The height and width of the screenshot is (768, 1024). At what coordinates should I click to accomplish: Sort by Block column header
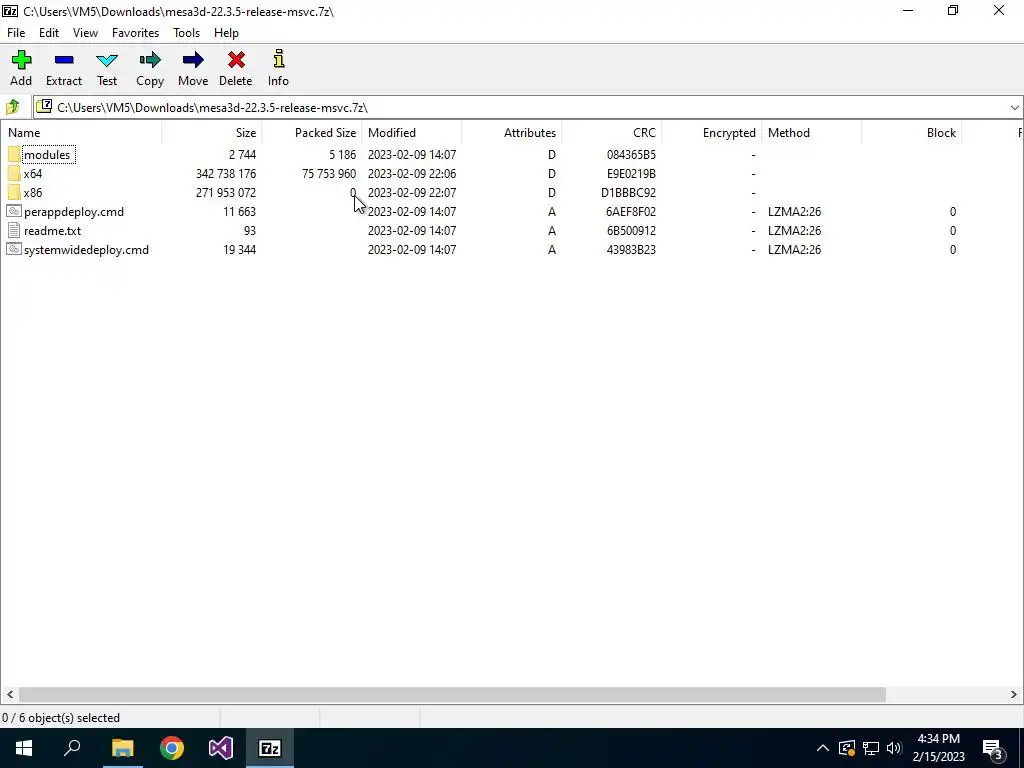[911, 133]
